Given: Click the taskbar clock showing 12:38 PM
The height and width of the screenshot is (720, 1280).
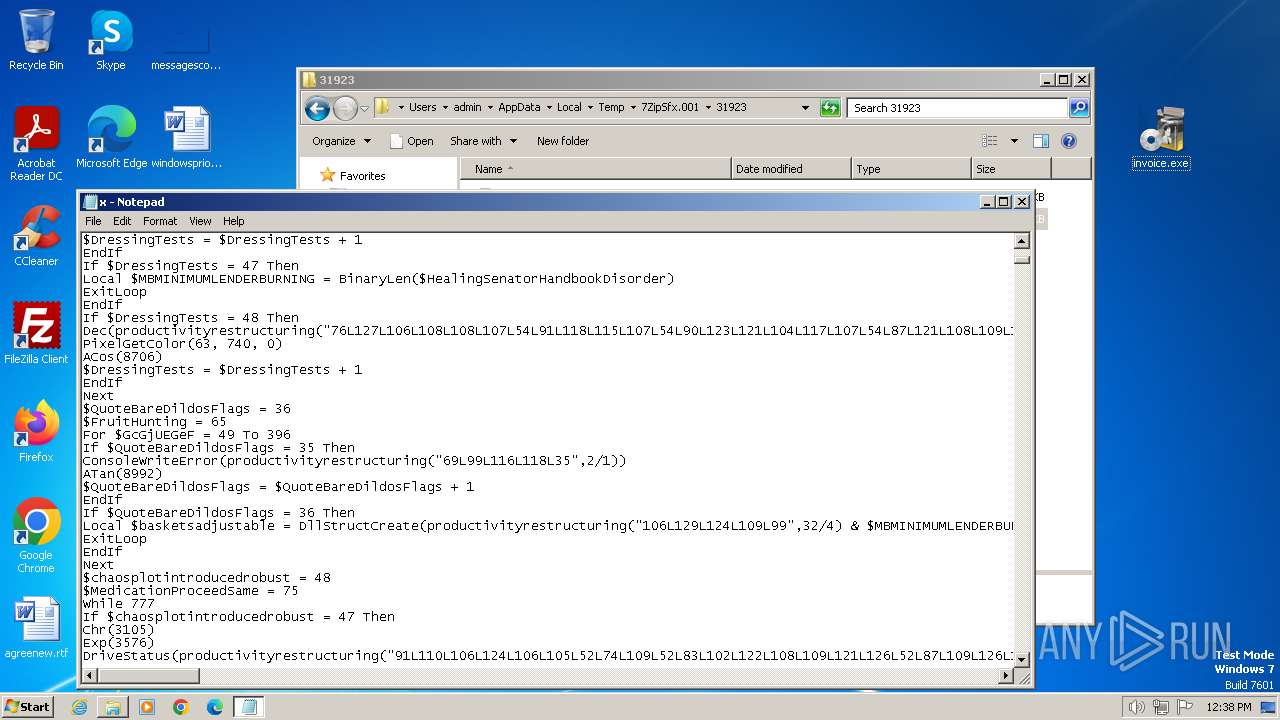Looking at the screenshot, I should click(x=1229, y=707).
